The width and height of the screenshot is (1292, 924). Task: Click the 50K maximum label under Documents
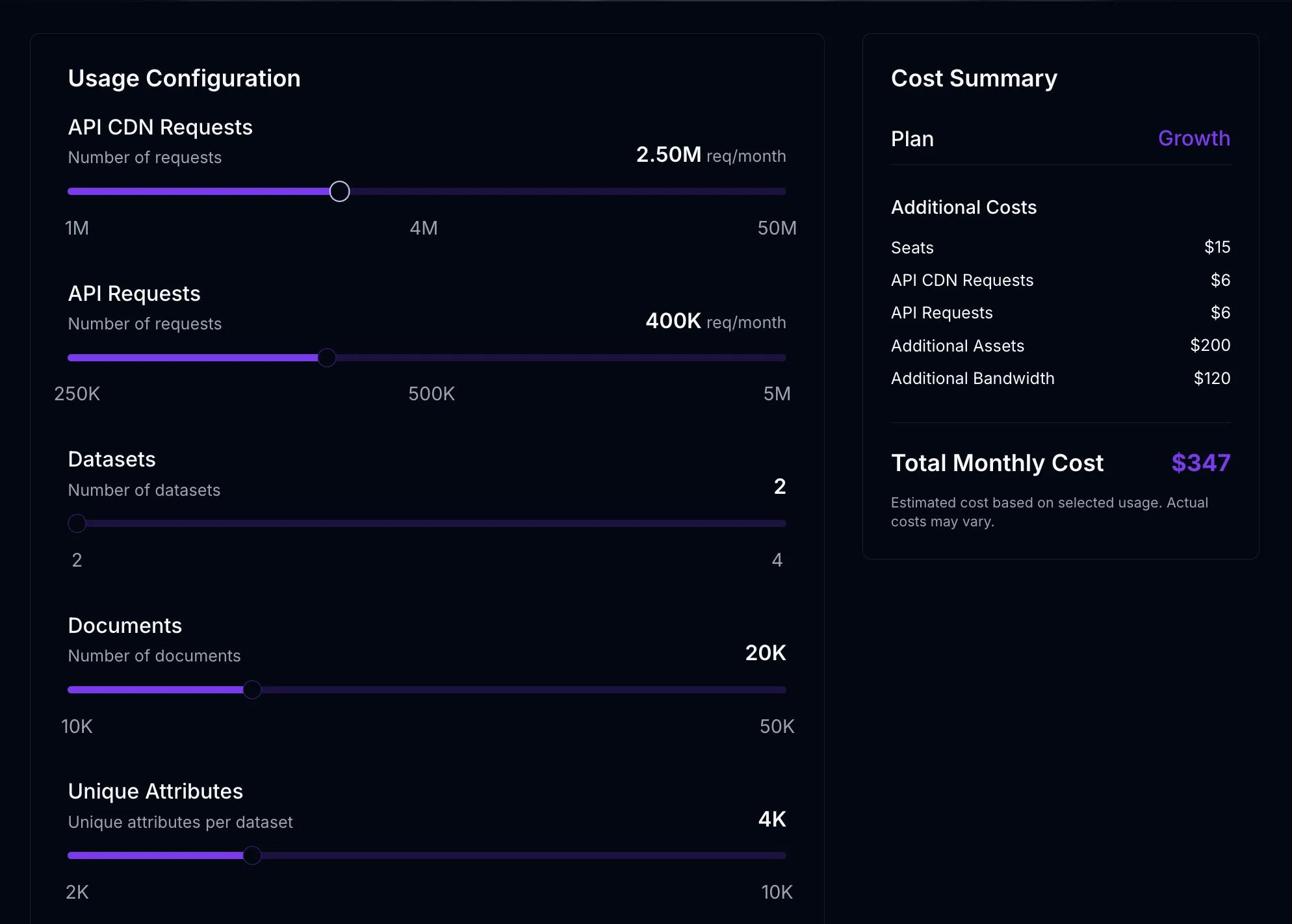click(x=777, y=726)
